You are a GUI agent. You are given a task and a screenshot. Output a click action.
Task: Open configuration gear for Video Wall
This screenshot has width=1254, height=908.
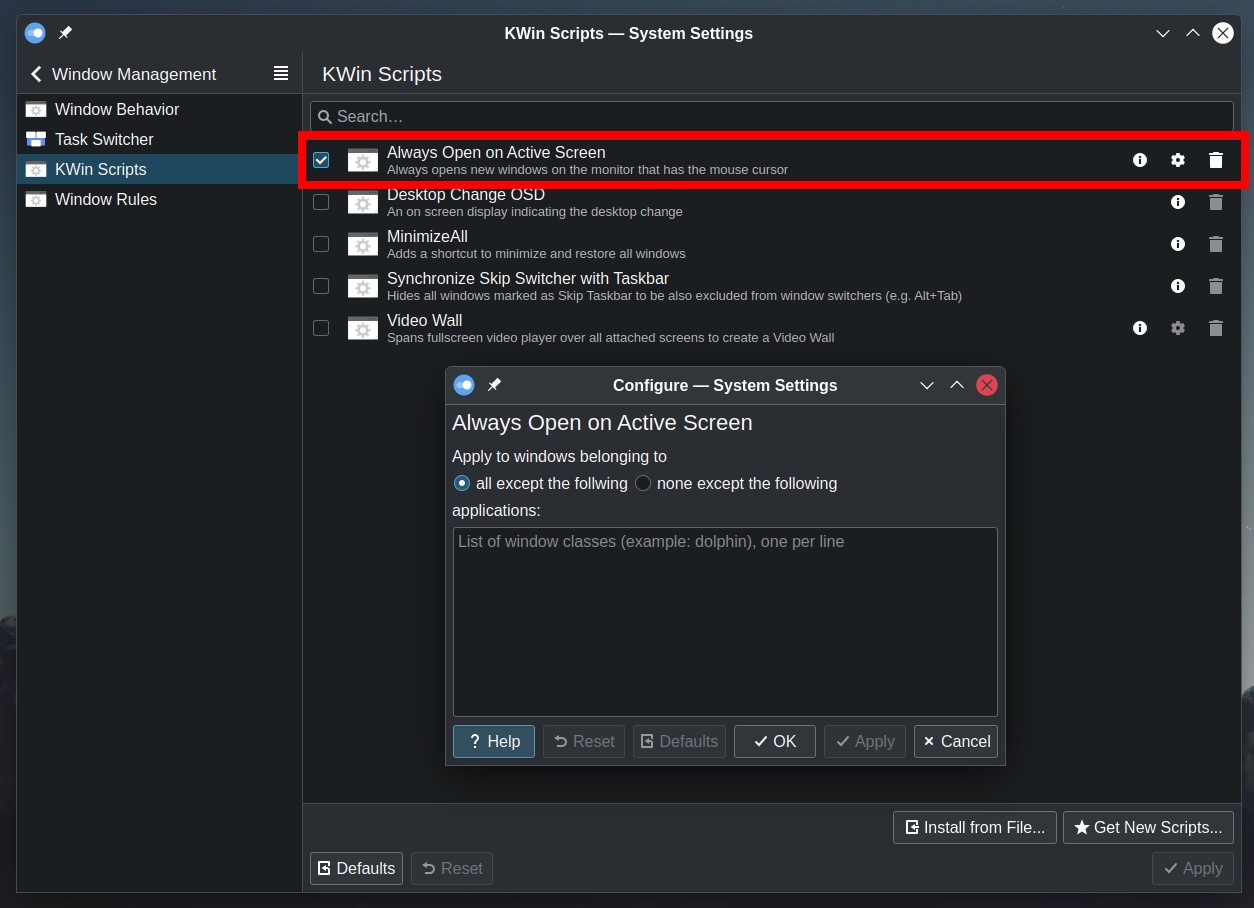point(1178,328)
